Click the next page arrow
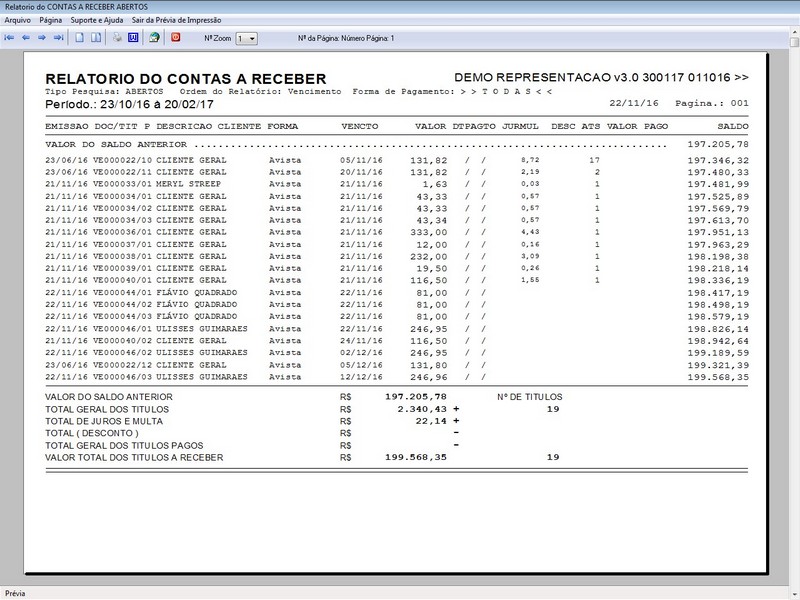The width and height of the screenshot is (800, 600). [x=42, y=38]
